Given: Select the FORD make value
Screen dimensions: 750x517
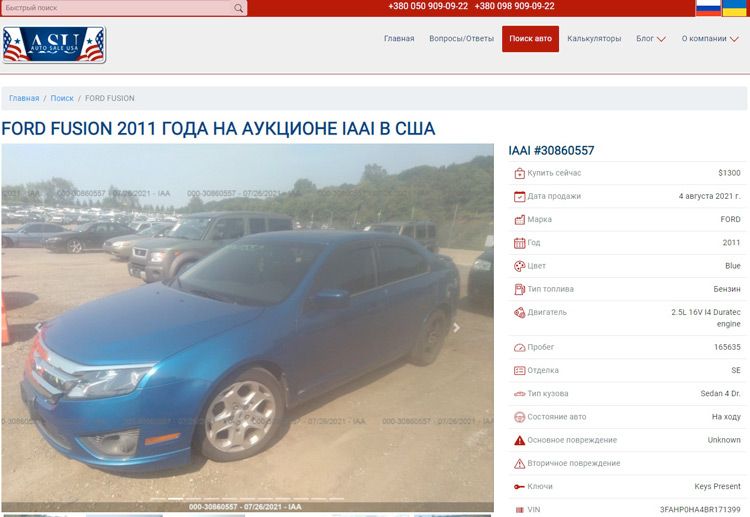Looking at the screenshot, I should point(730,220).
